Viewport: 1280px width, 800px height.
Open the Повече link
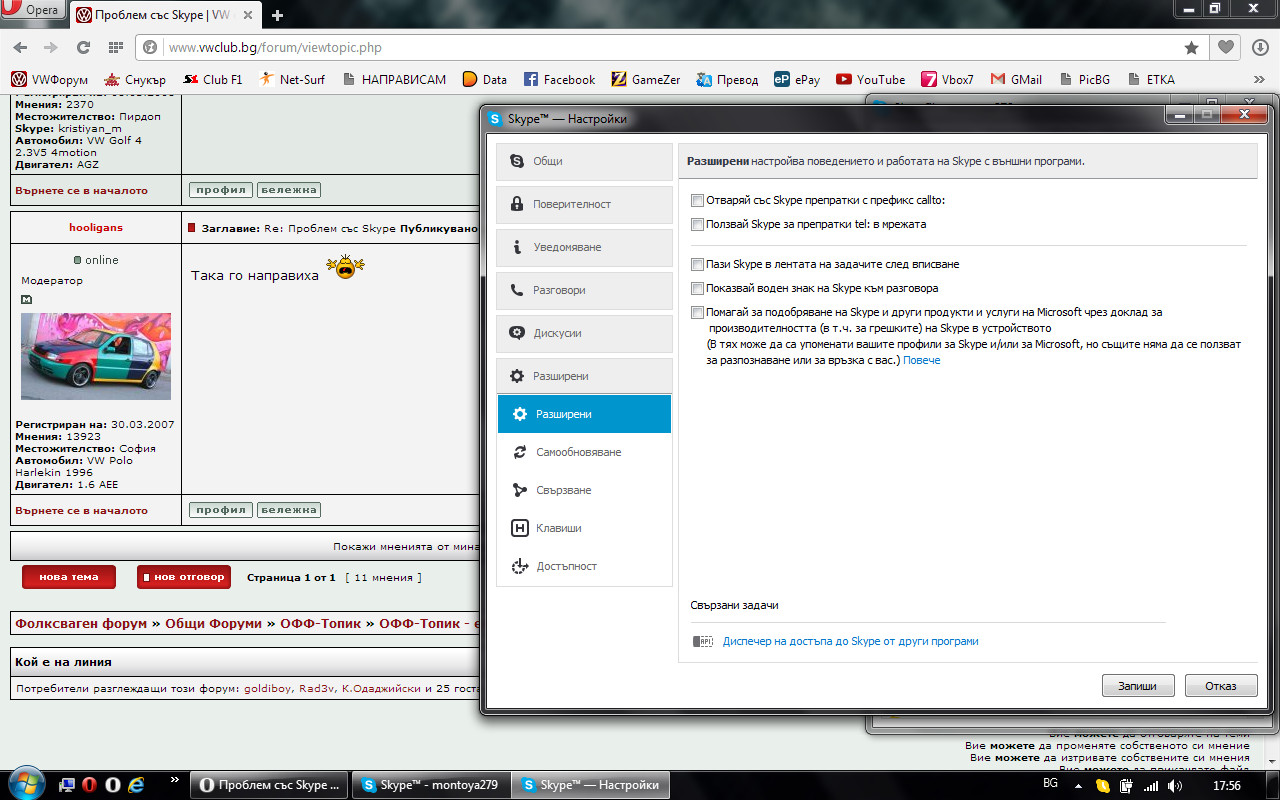tap(921, 360)
